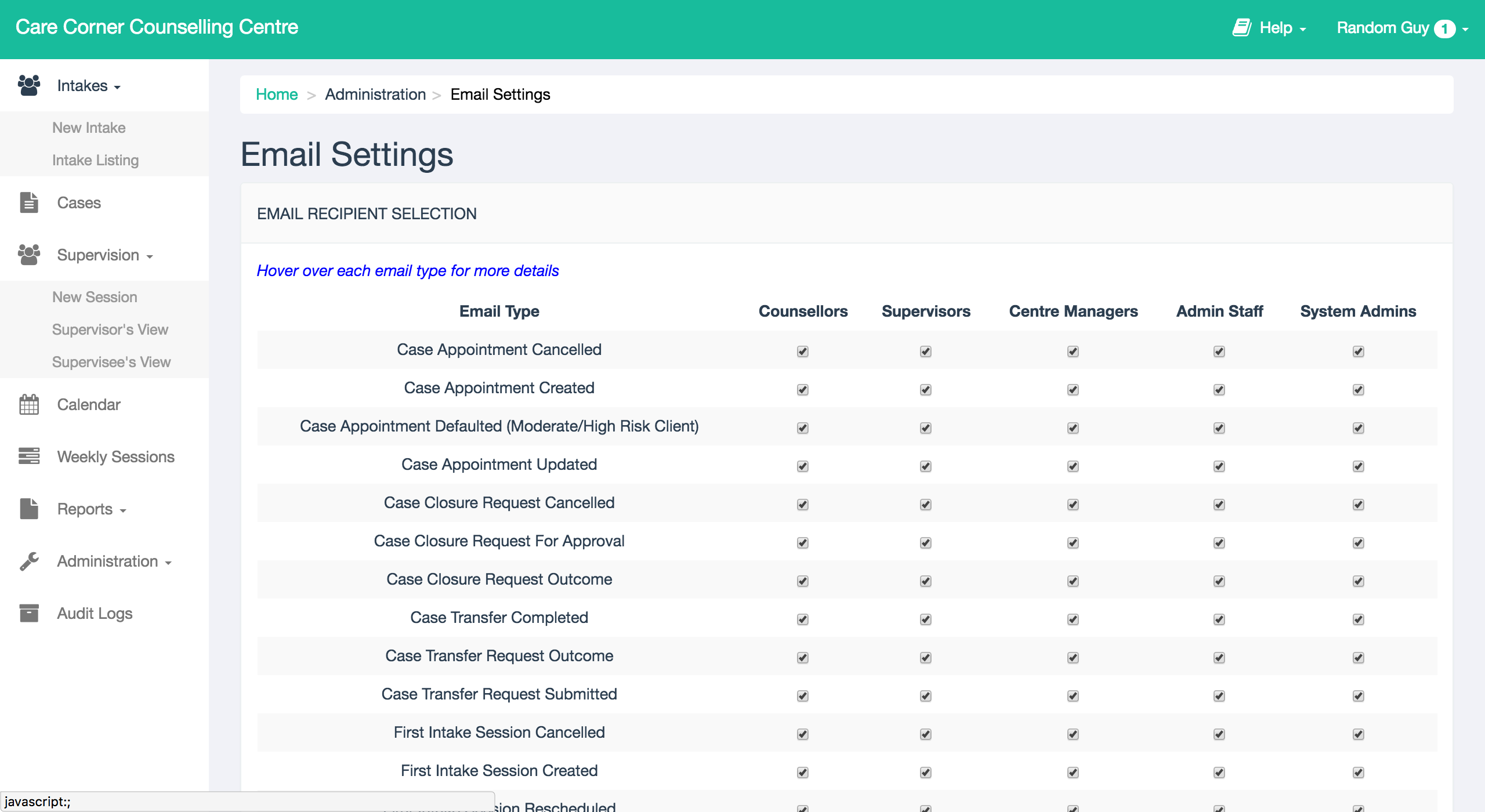Viewport: 1485px width, 812px height.
Task: Uncheck Counsellors for First Intake Session Cancelled
Action: click(803, 734)
